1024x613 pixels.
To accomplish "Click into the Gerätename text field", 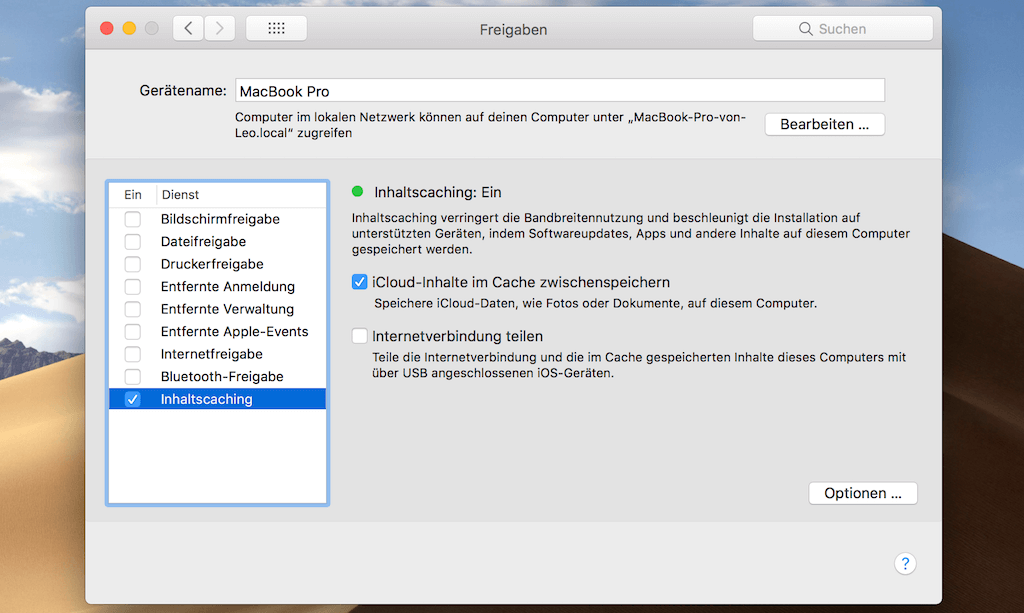I will click(x=560, y=91).
